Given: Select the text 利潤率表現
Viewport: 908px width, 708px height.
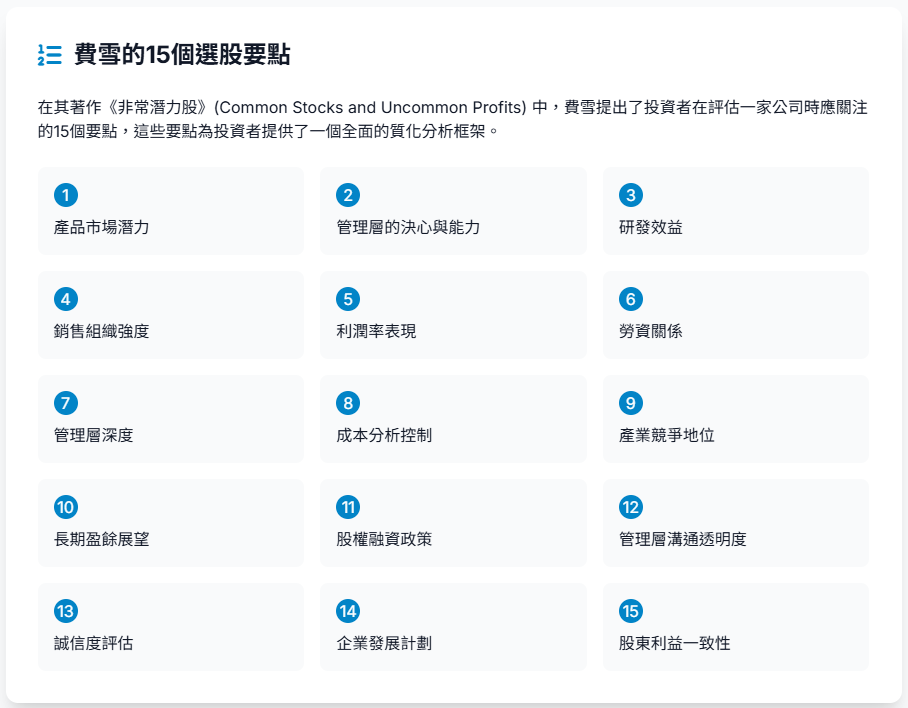Looking at the screenshot, I should (x=376, y=331).
